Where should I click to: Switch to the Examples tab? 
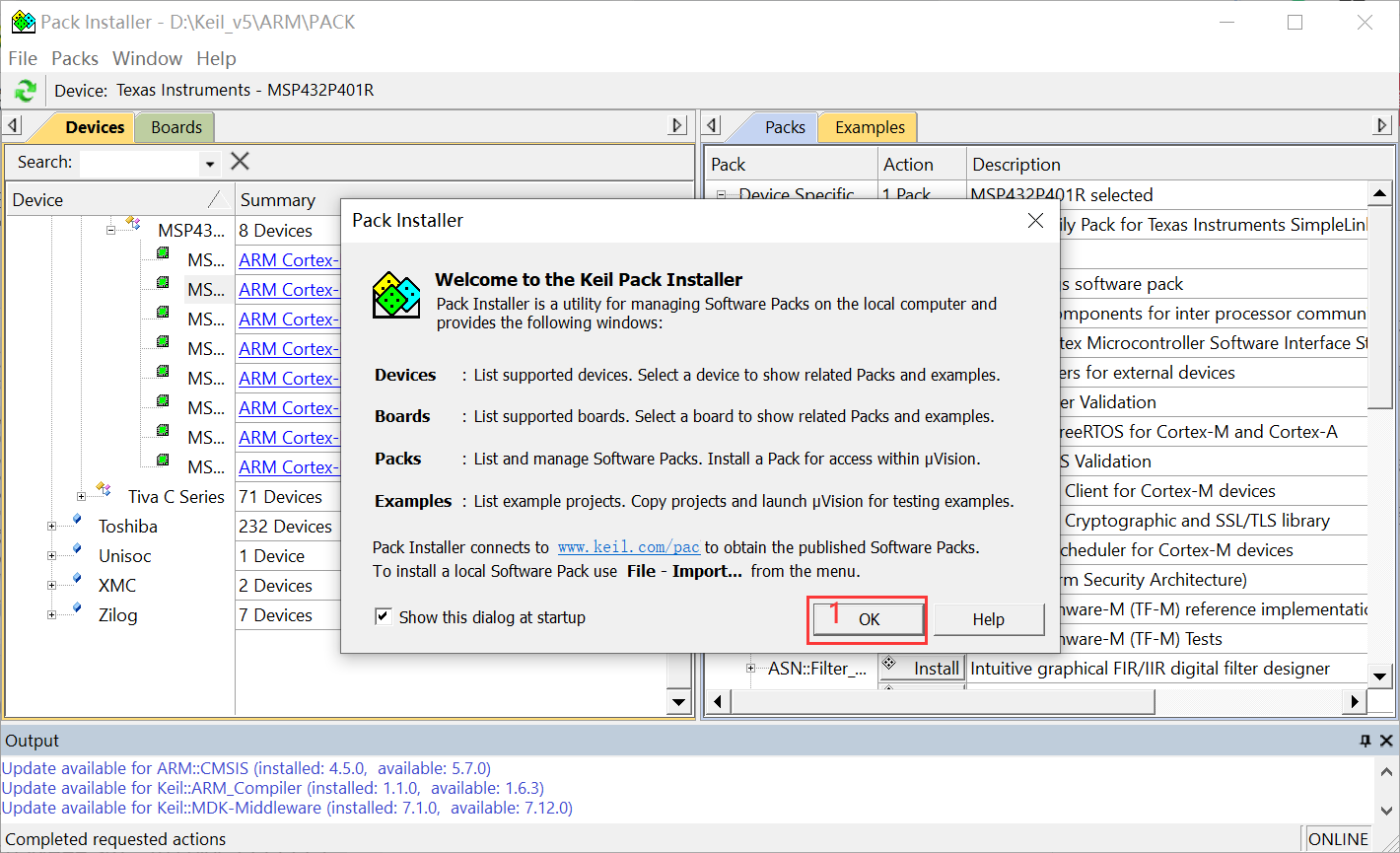[x=870, y=127]
